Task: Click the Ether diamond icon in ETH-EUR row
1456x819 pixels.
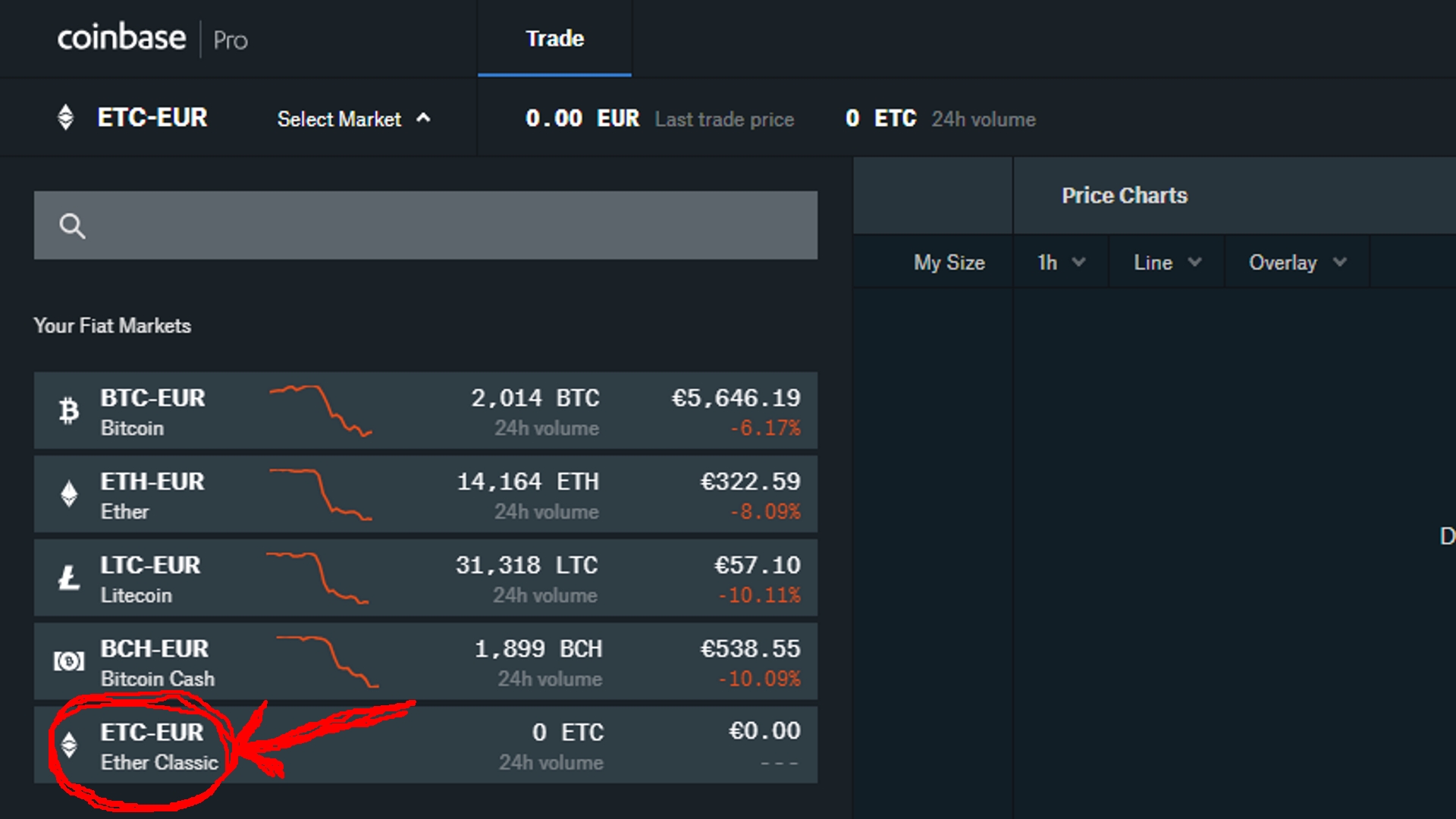Action: click(x=69, y=494)
